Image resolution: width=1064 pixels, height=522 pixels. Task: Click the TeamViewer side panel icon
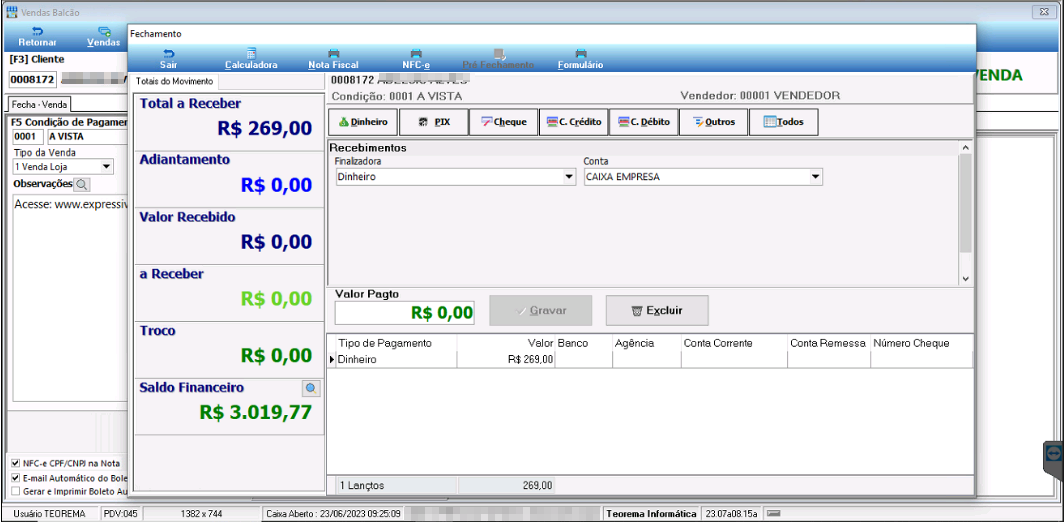click(1054, 451)
